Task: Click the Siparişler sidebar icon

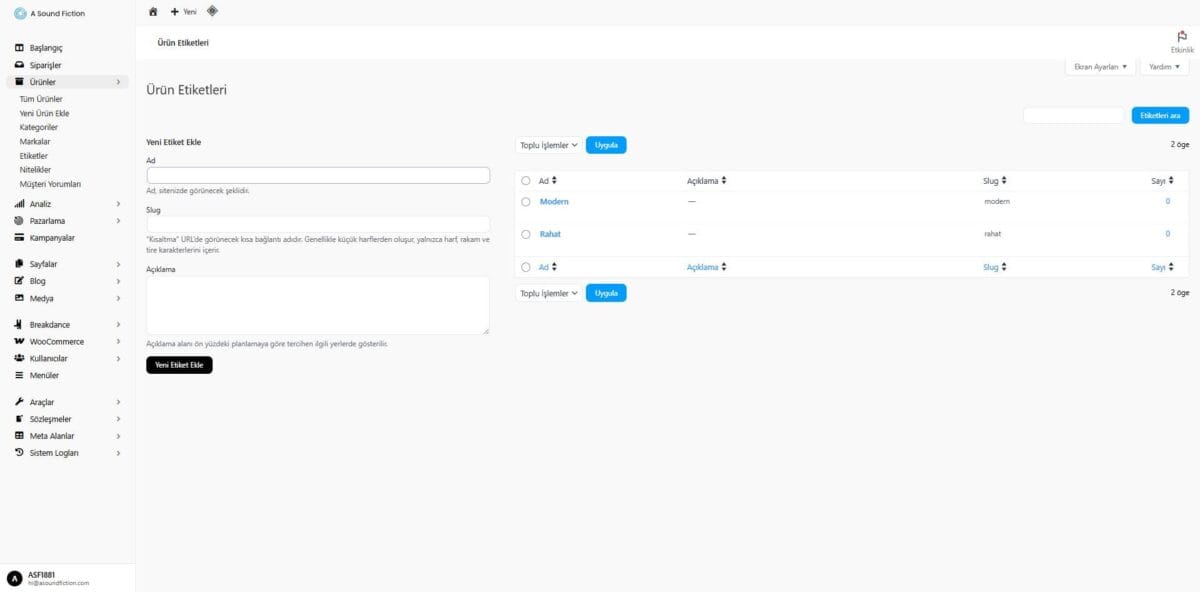Action: point(19,65)
